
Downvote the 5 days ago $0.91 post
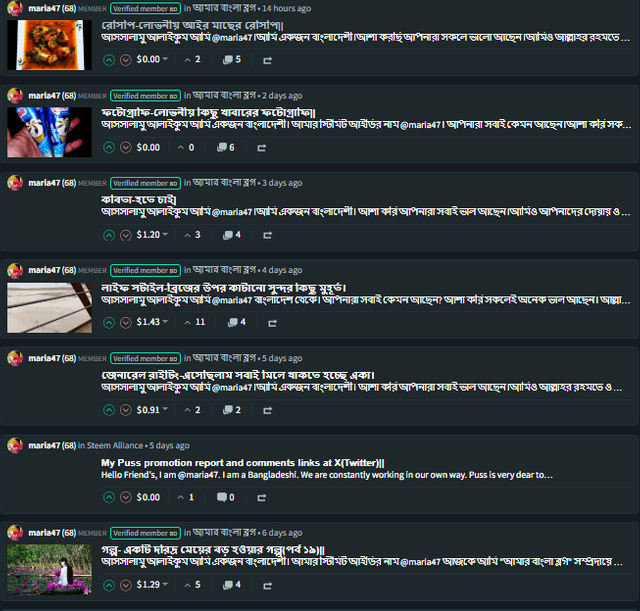click(126, 410)
